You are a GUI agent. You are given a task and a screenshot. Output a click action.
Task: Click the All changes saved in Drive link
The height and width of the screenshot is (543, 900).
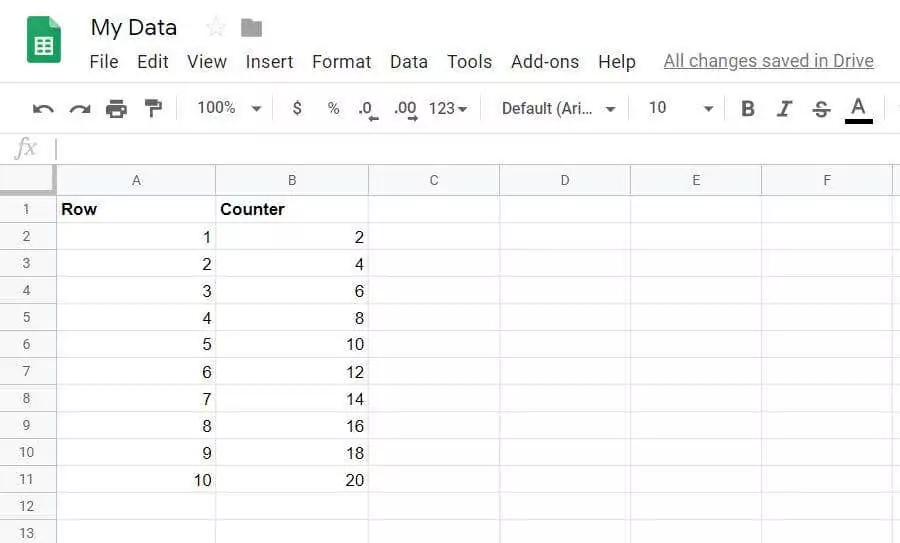768,61
